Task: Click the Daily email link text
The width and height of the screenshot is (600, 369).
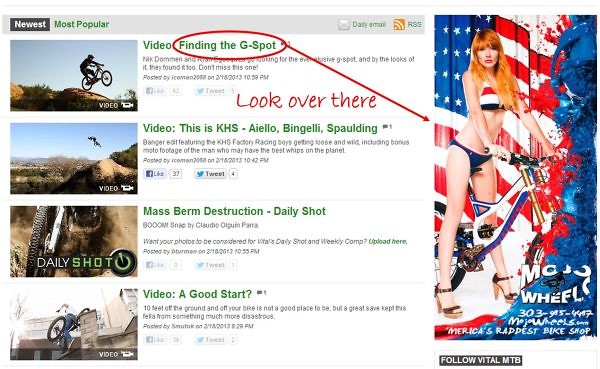Action: pos(369,24)
